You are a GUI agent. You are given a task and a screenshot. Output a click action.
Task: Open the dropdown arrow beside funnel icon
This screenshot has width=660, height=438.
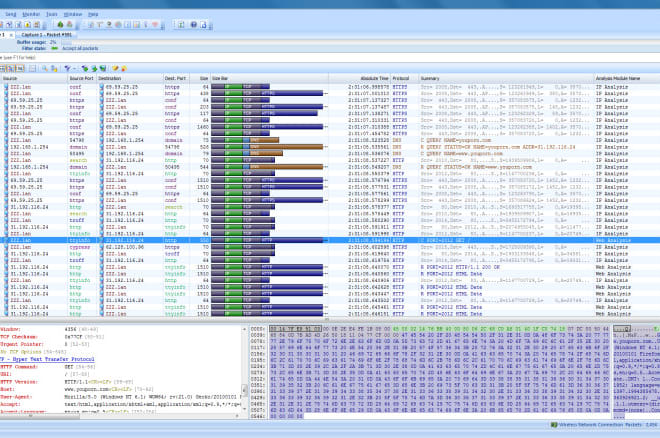click(x=75, y=69)
